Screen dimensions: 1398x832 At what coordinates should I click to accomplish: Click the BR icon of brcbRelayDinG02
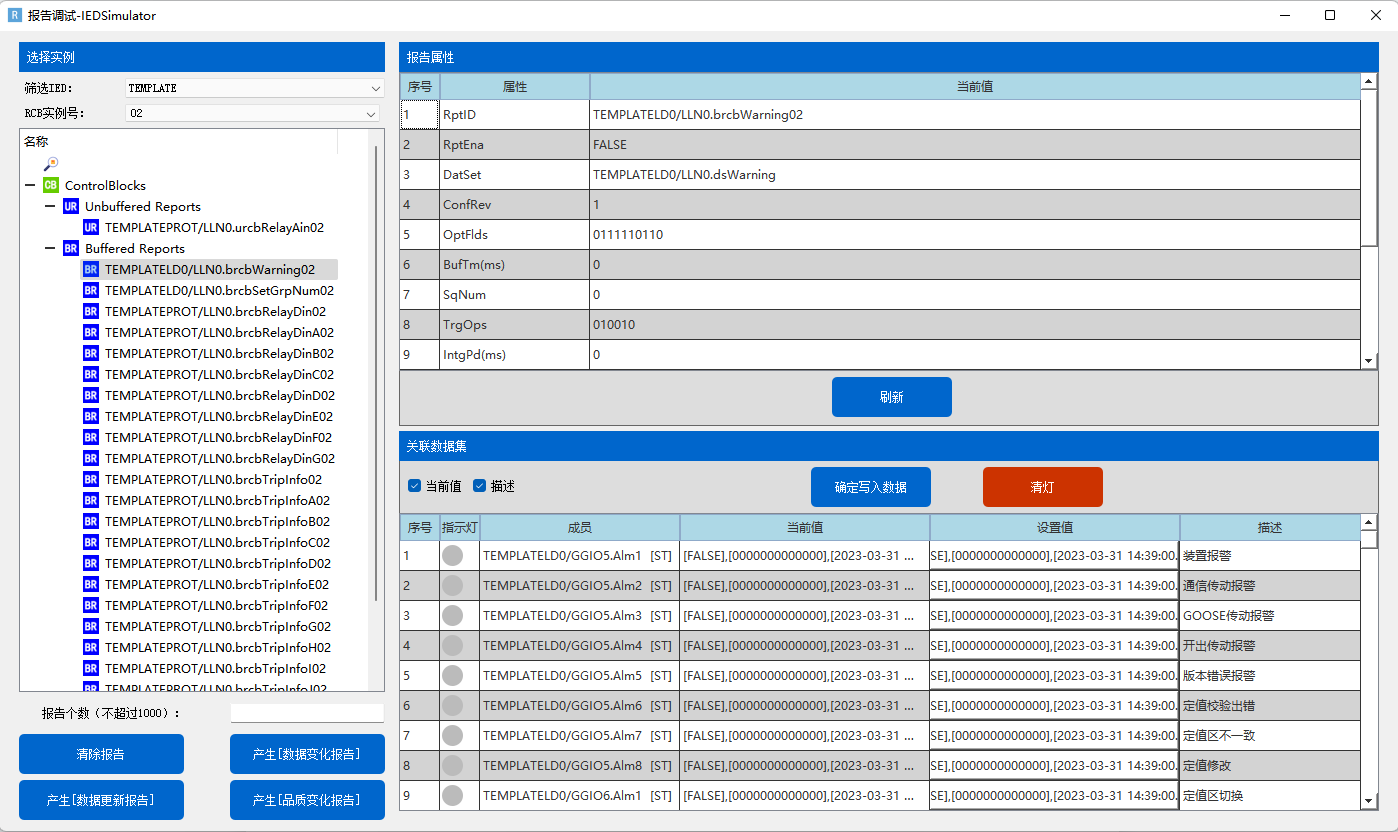91,458
